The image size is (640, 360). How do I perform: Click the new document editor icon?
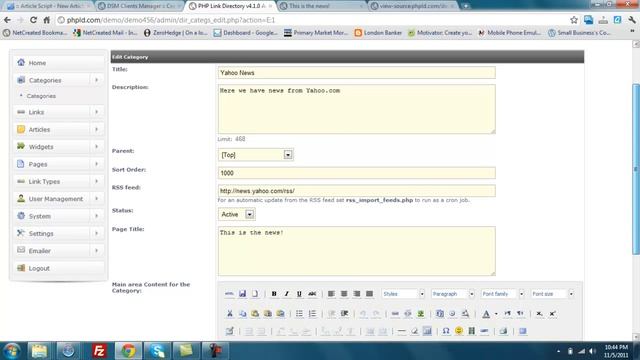point(255,294)
